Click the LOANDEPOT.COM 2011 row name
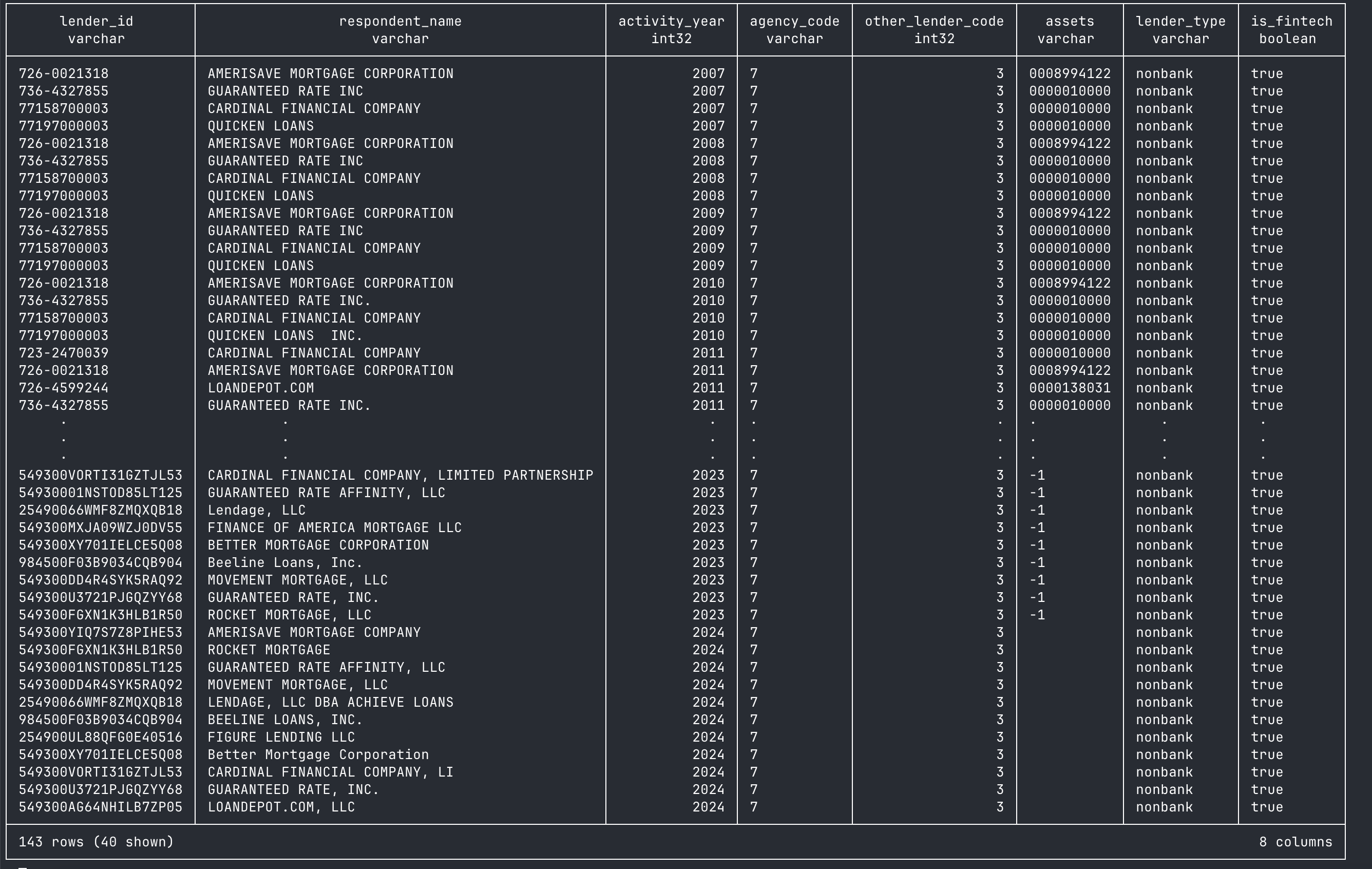Viewport: 1372px width, 869px height. [x=260, y=388]
